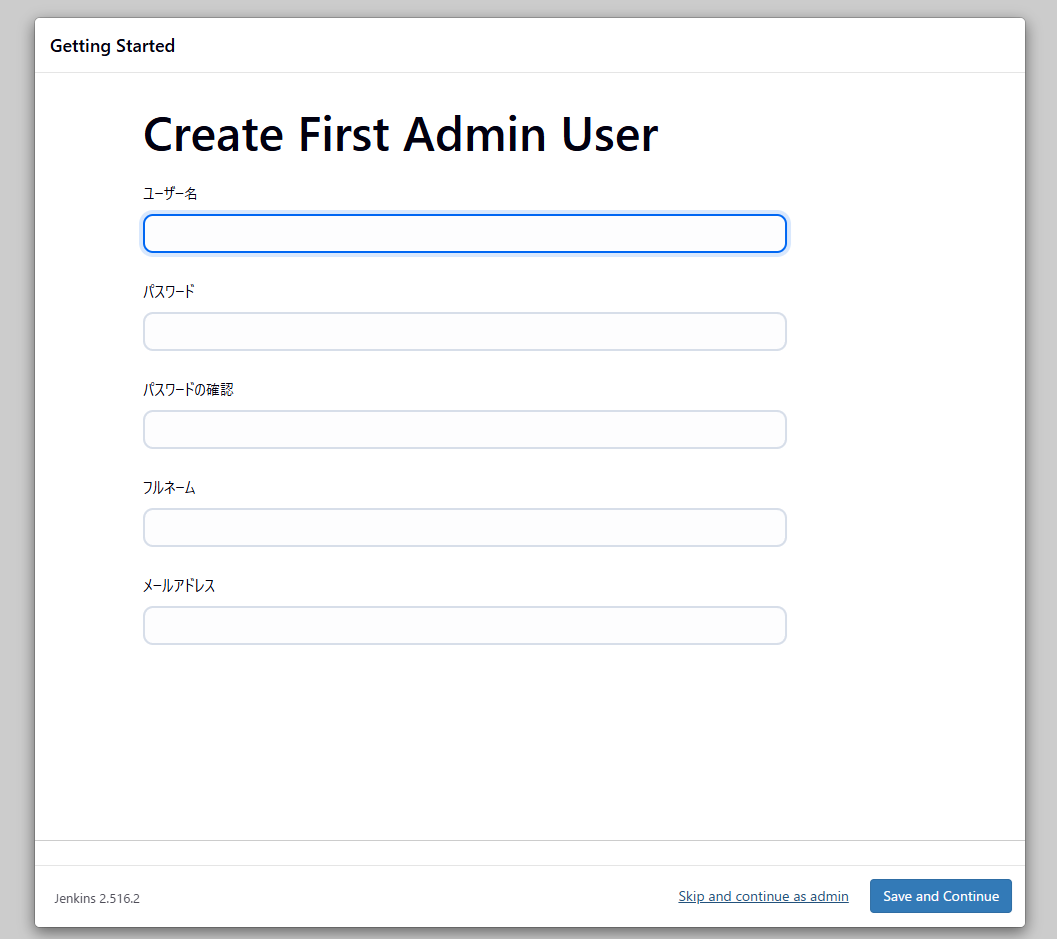1057x939 pixels.
Task: Click the フルネーム label text
Action: click(x=169, y=487)
